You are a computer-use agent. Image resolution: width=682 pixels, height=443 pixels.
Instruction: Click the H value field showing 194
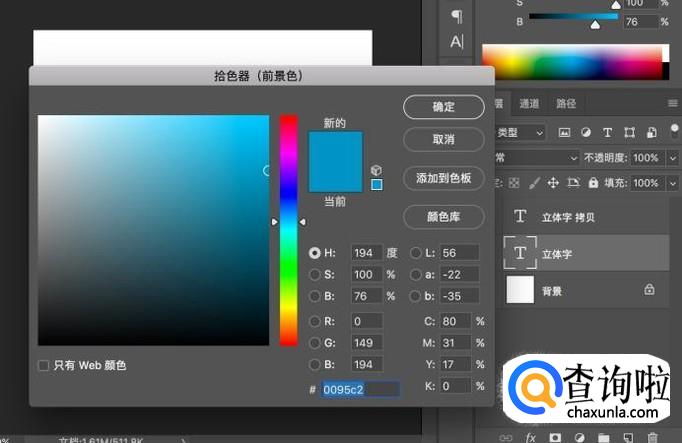coord(367,253)
